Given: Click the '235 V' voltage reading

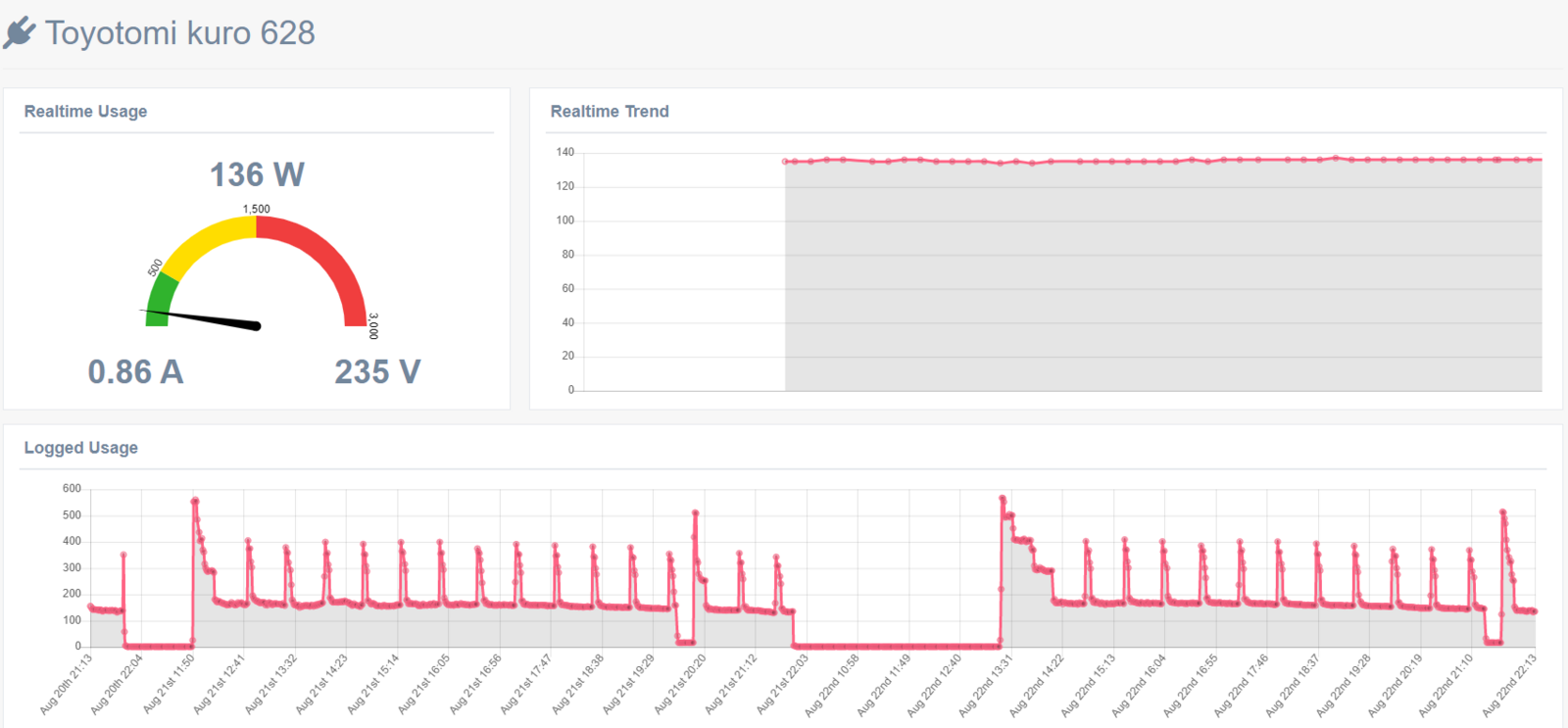Looking at the screenshot, I should [377, 372].
